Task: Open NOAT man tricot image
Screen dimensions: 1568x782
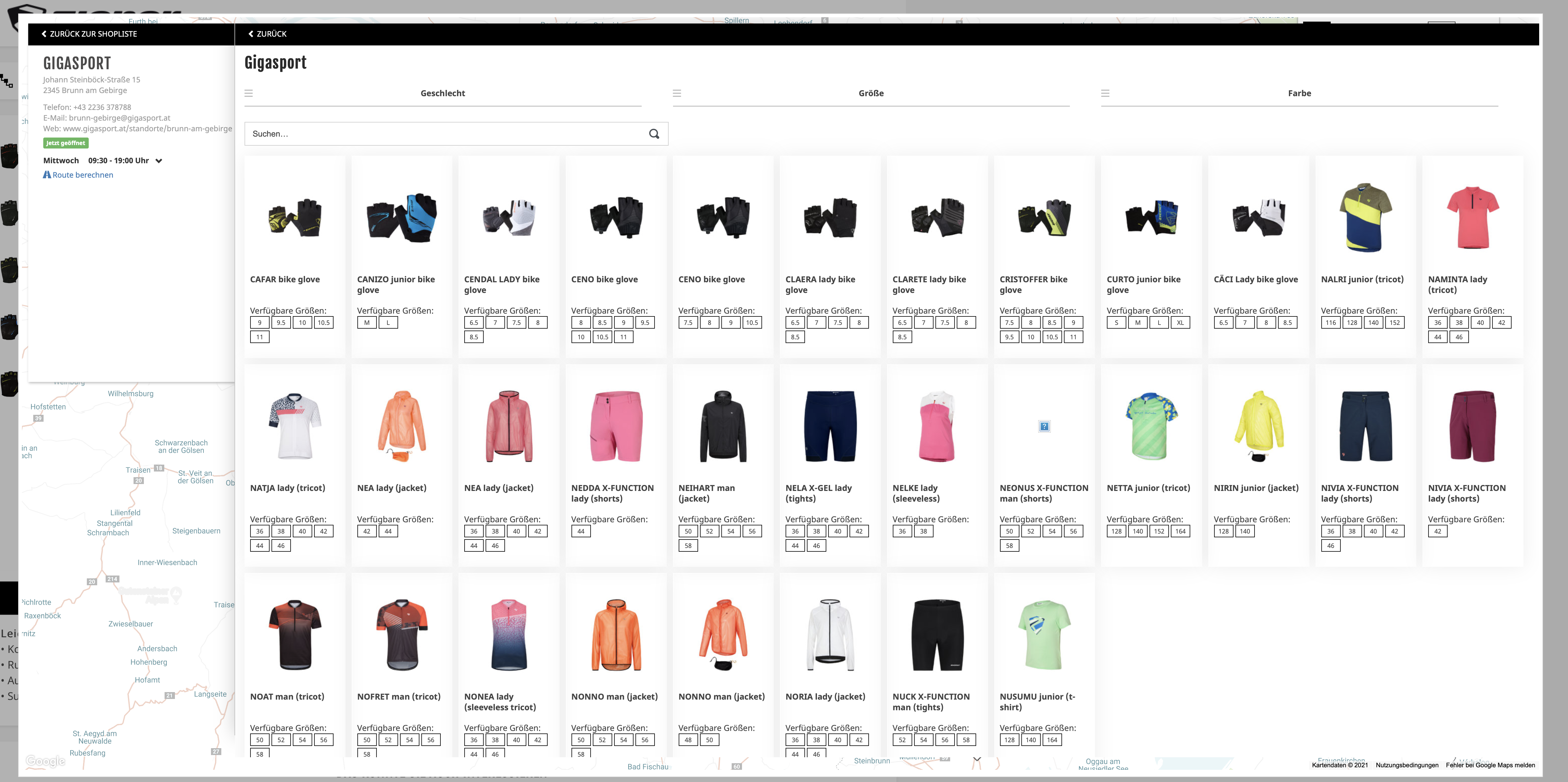Action: point(295,635)
